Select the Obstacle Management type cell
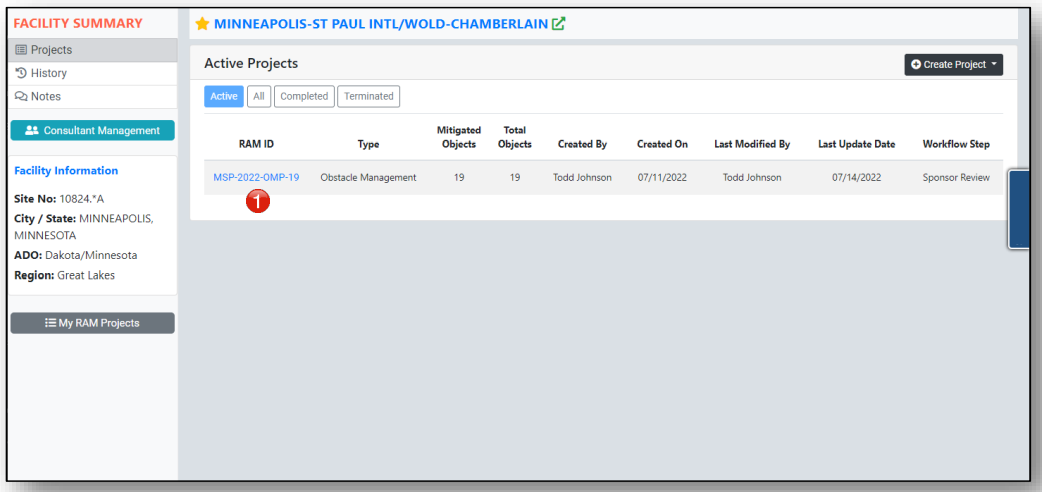 coord(368,178)
